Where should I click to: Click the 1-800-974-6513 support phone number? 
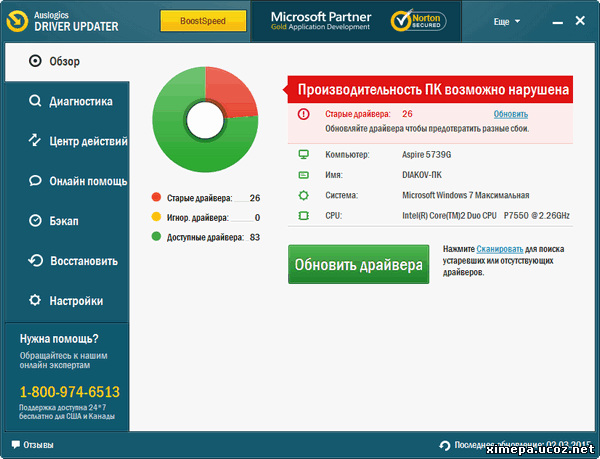point(69,392)
